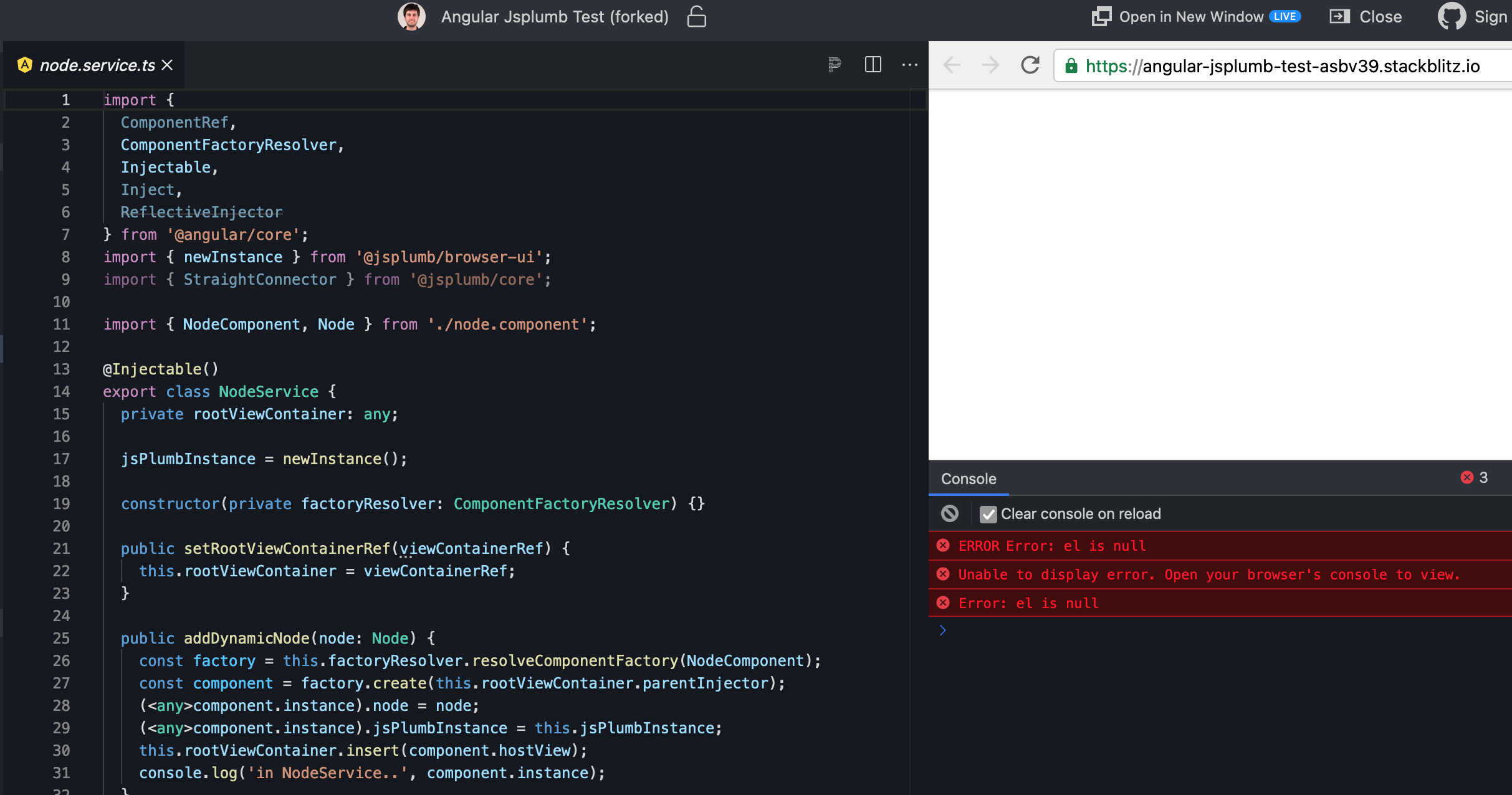Click the forward navigation arrow in preview
This screenshot has width=1512, height=795.
pyautogui.click(x=990, y=65)
